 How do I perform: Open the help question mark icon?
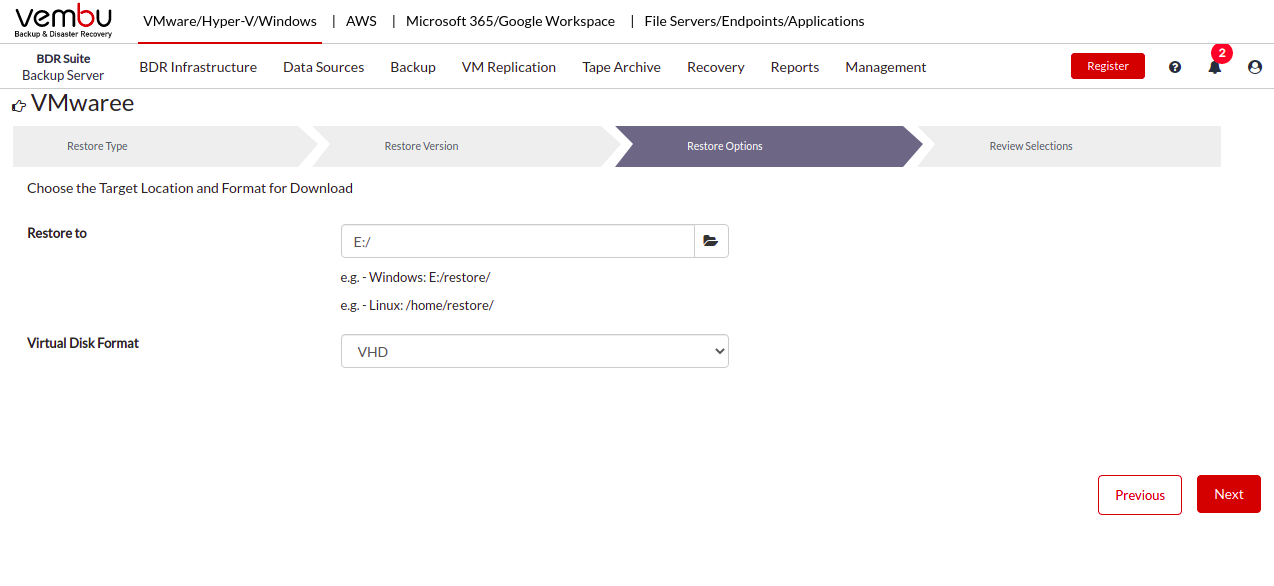(x=1175, y=67)
